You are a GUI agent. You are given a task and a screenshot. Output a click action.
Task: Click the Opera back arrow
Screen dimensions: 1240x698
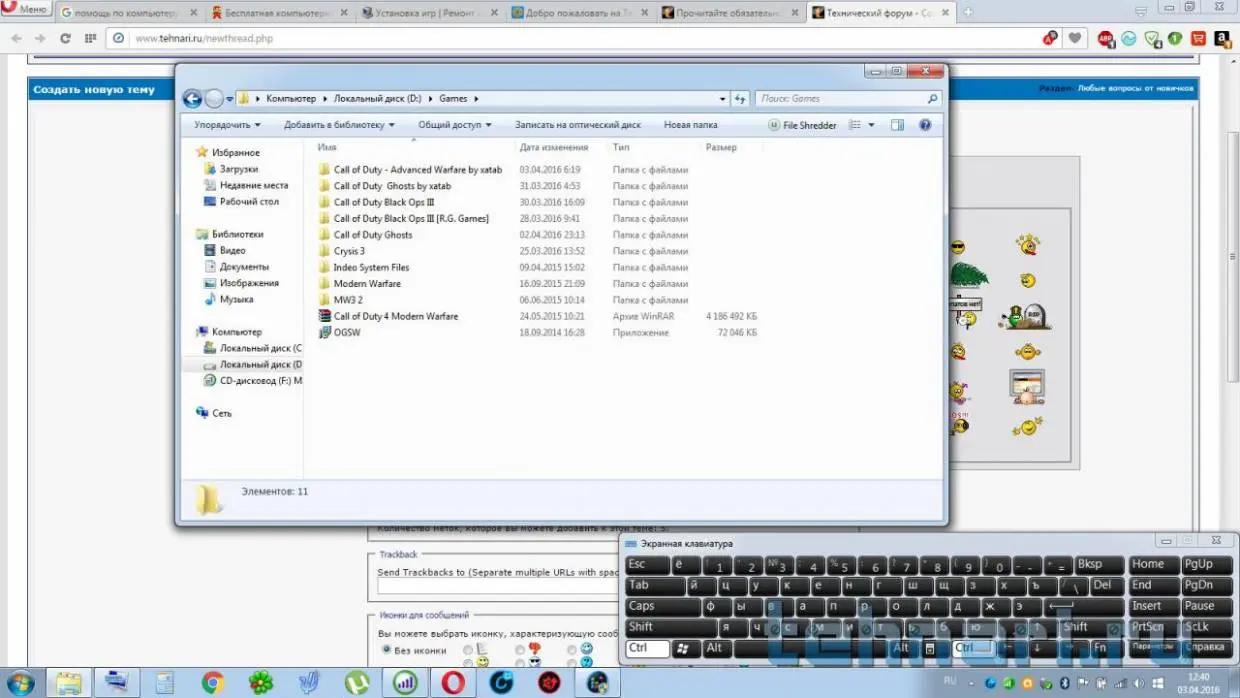16,38
